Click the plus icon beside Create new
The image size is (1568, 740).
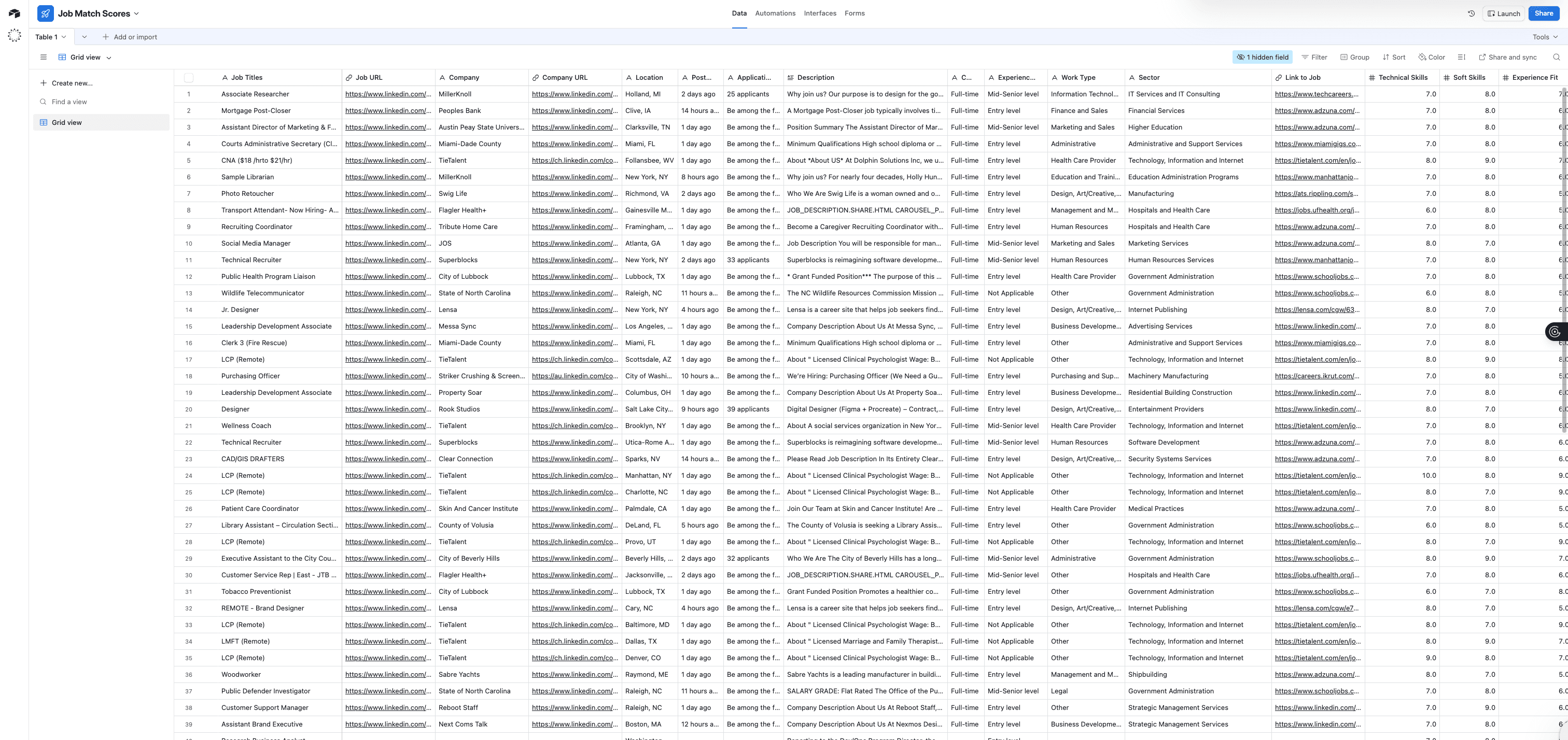[43, 83]
